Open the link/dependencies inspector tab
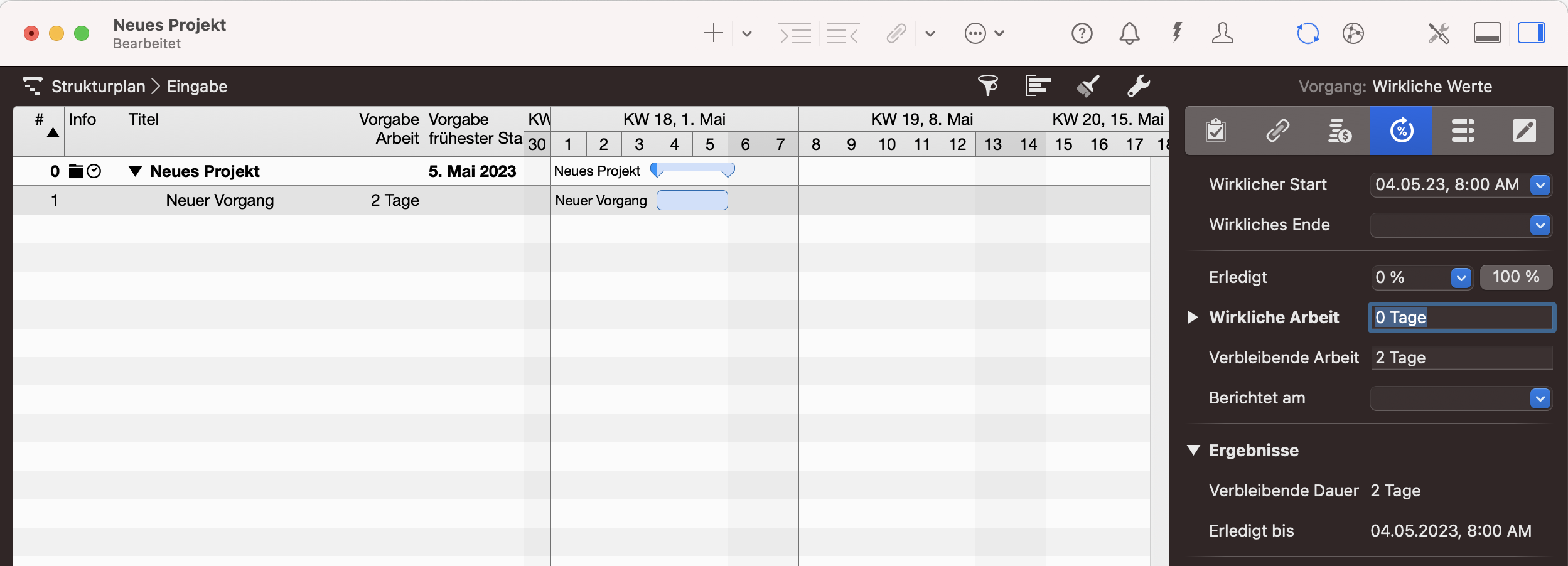This screenshot has width=1568, height=566. [1277, 131]
